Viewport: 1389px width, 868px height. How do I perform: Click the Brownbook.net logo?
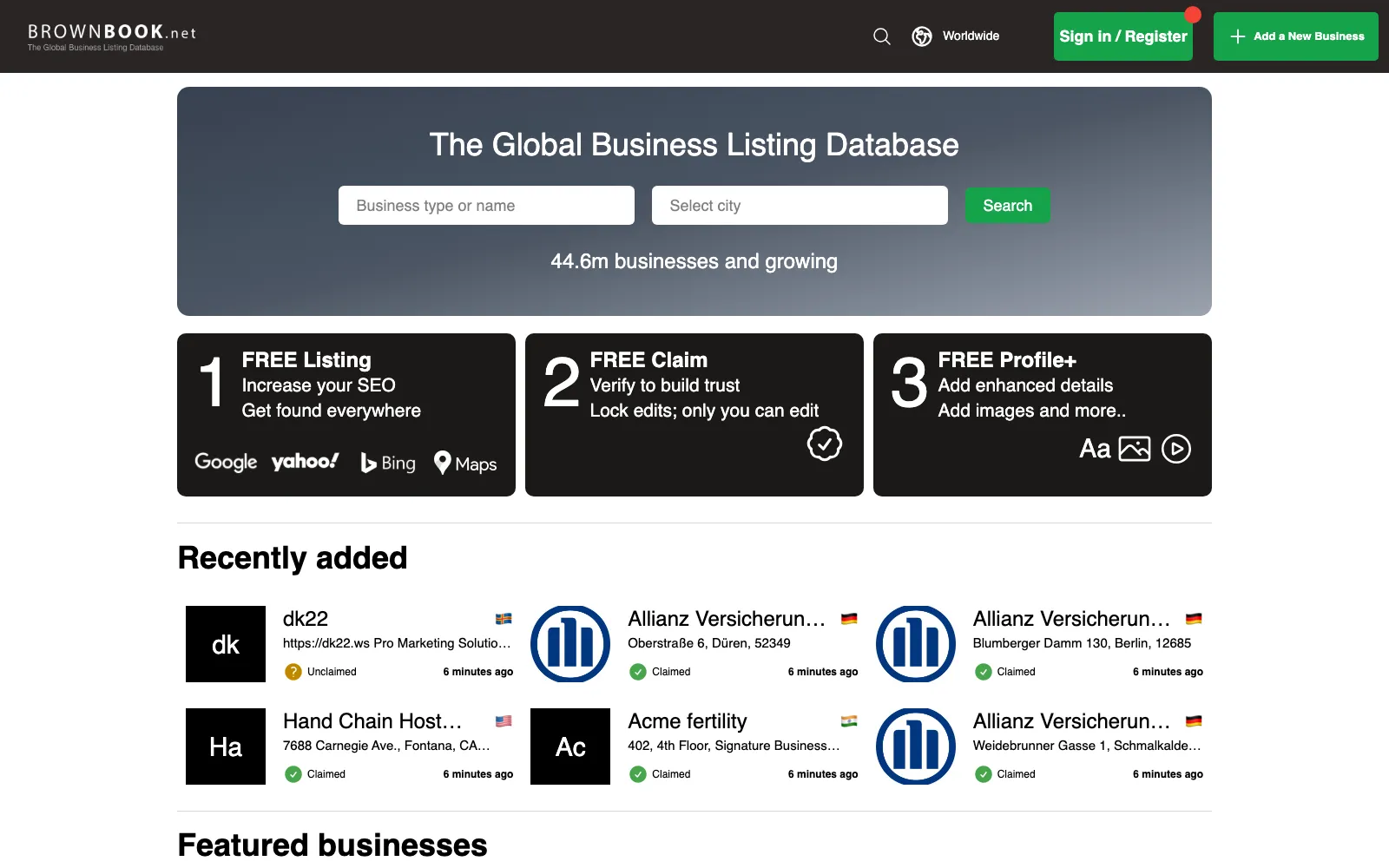point(112,36)
